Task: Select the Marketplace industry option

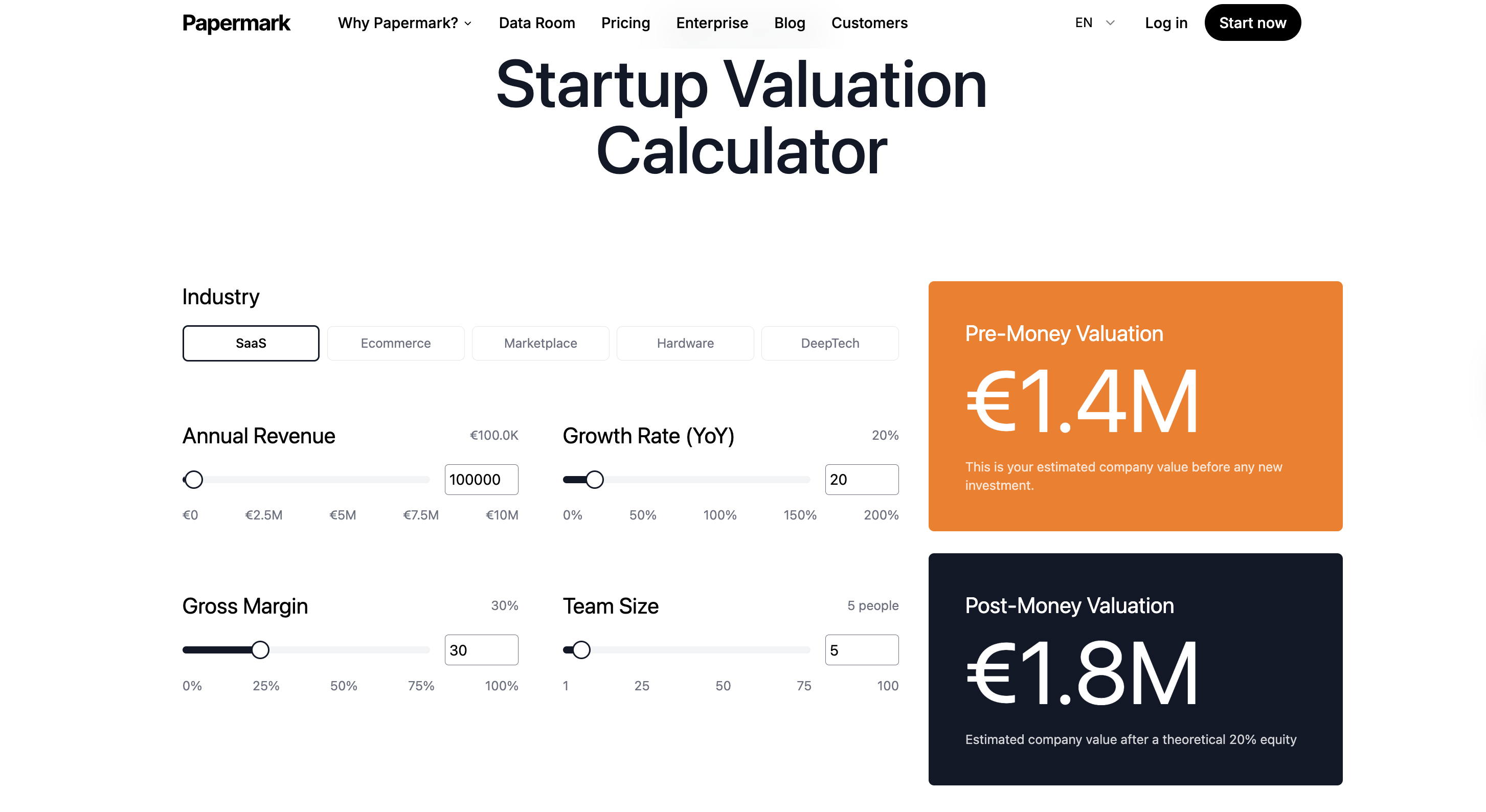Action: click(541, 343)
